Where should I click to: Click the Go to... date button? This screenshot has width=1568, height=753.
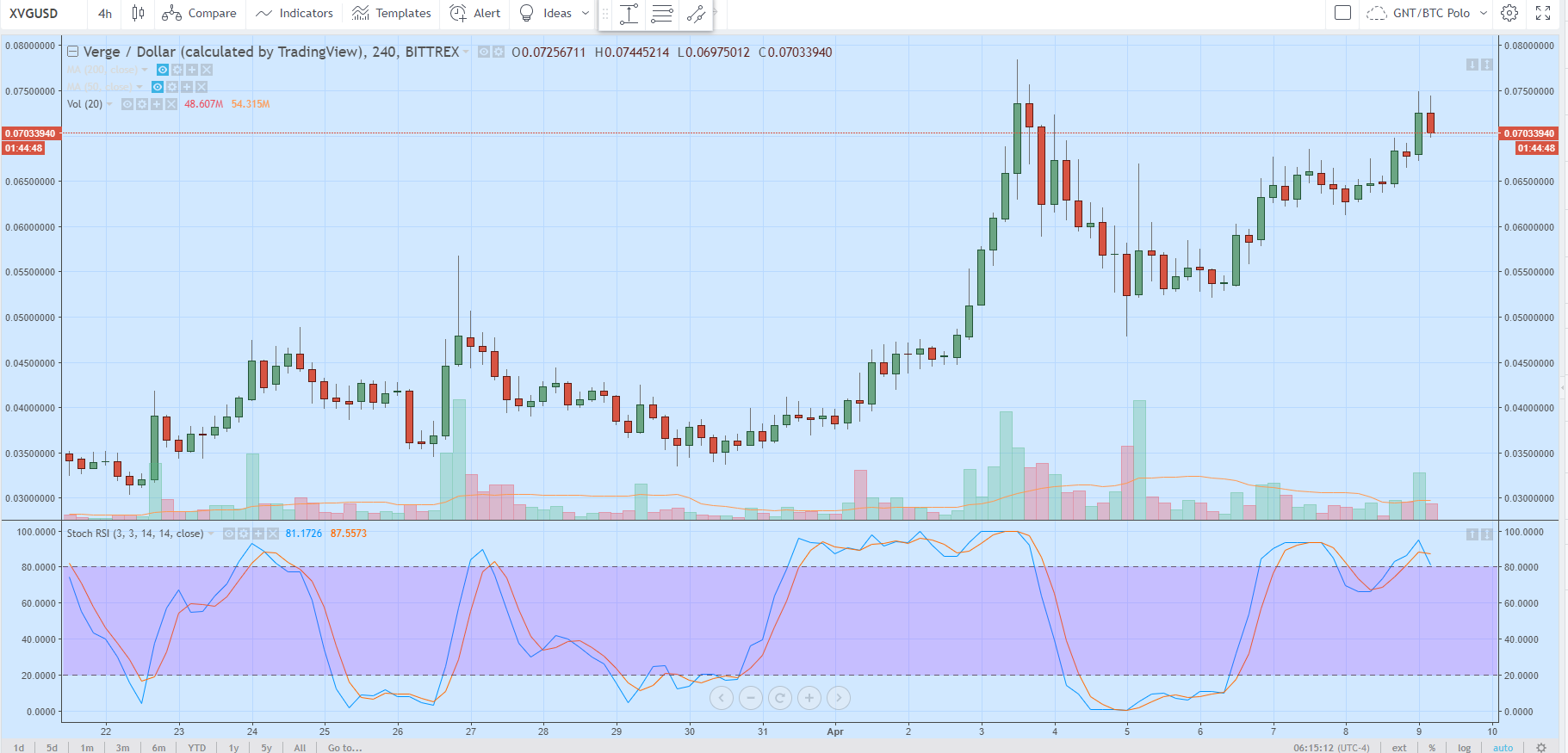[344, 748]
